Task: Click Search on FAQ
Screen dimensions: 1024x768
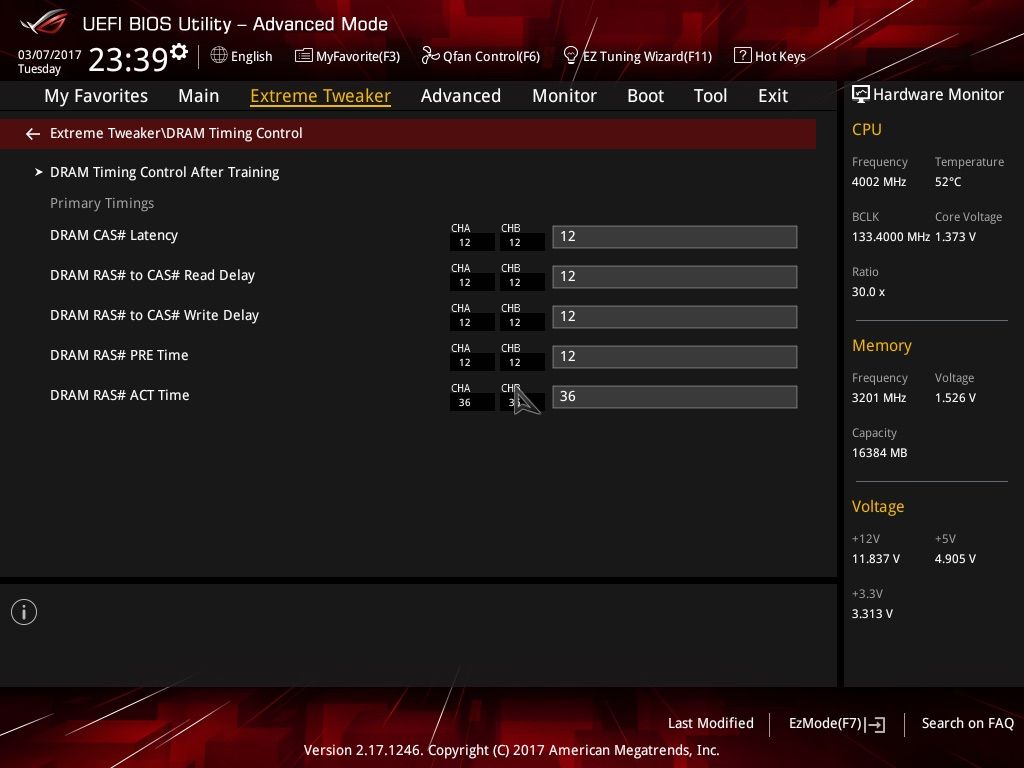Action: pyautogui.click(x=967, y=723)
